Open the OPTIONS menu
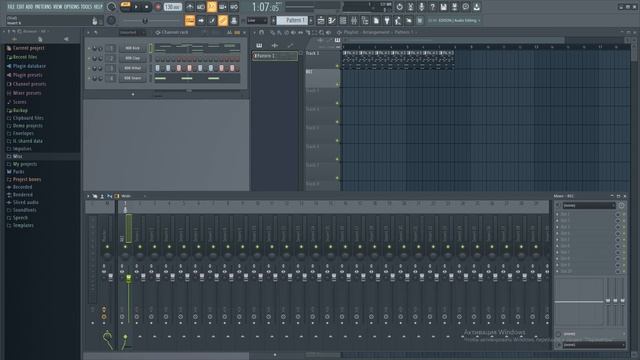The image size is (640, 360). tap(71, 7)
